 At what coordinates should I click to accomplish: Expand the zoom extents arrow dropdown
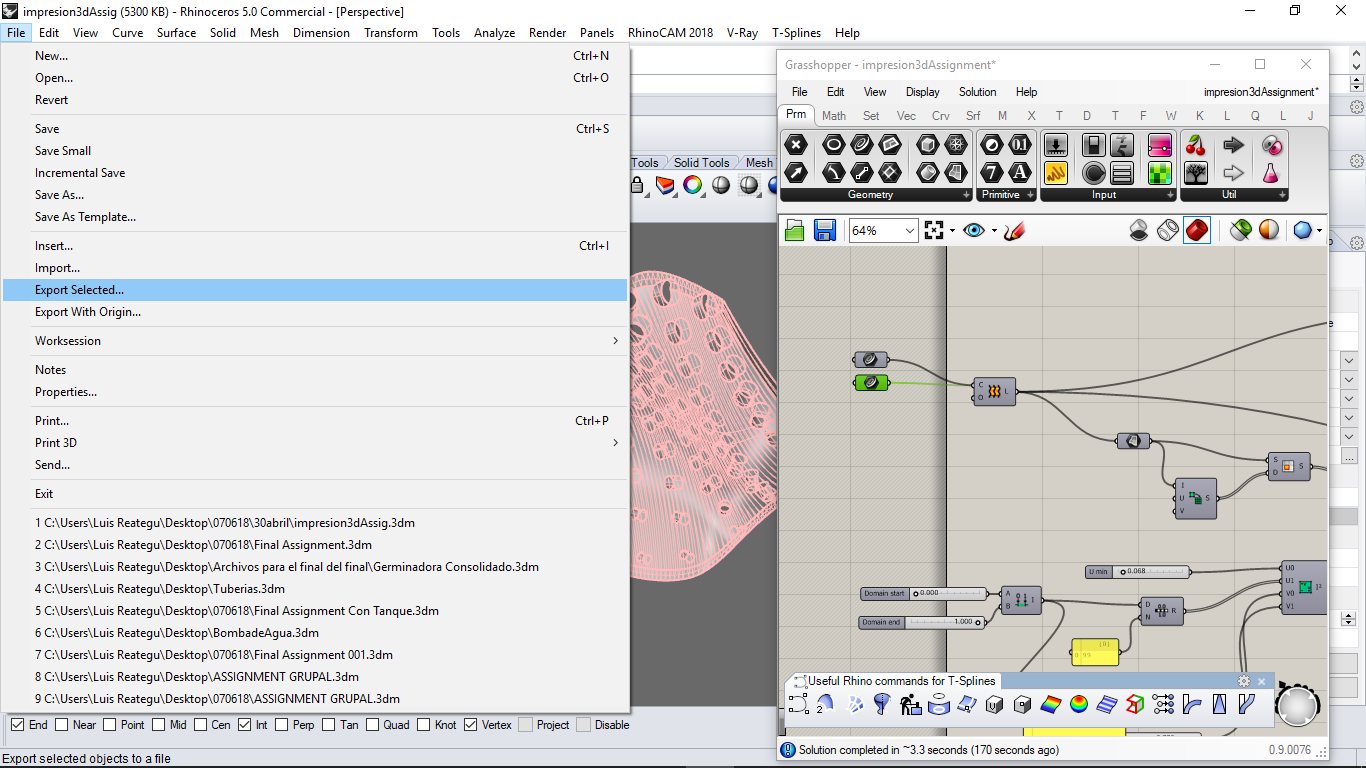click(x=952, y=231)
